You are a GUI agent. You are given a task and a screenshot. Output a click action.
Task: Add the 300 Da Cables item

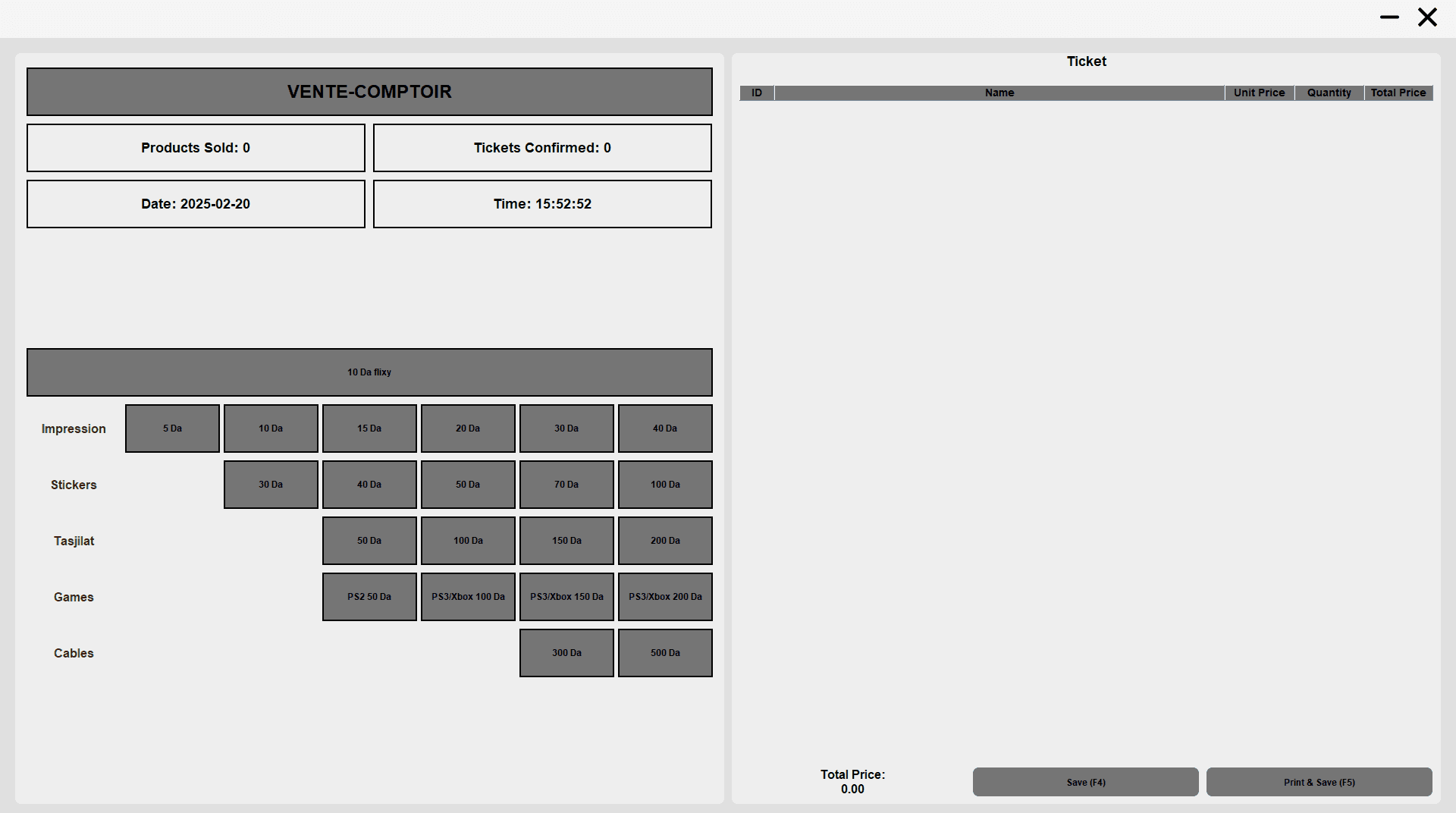(x=566, y=653)
